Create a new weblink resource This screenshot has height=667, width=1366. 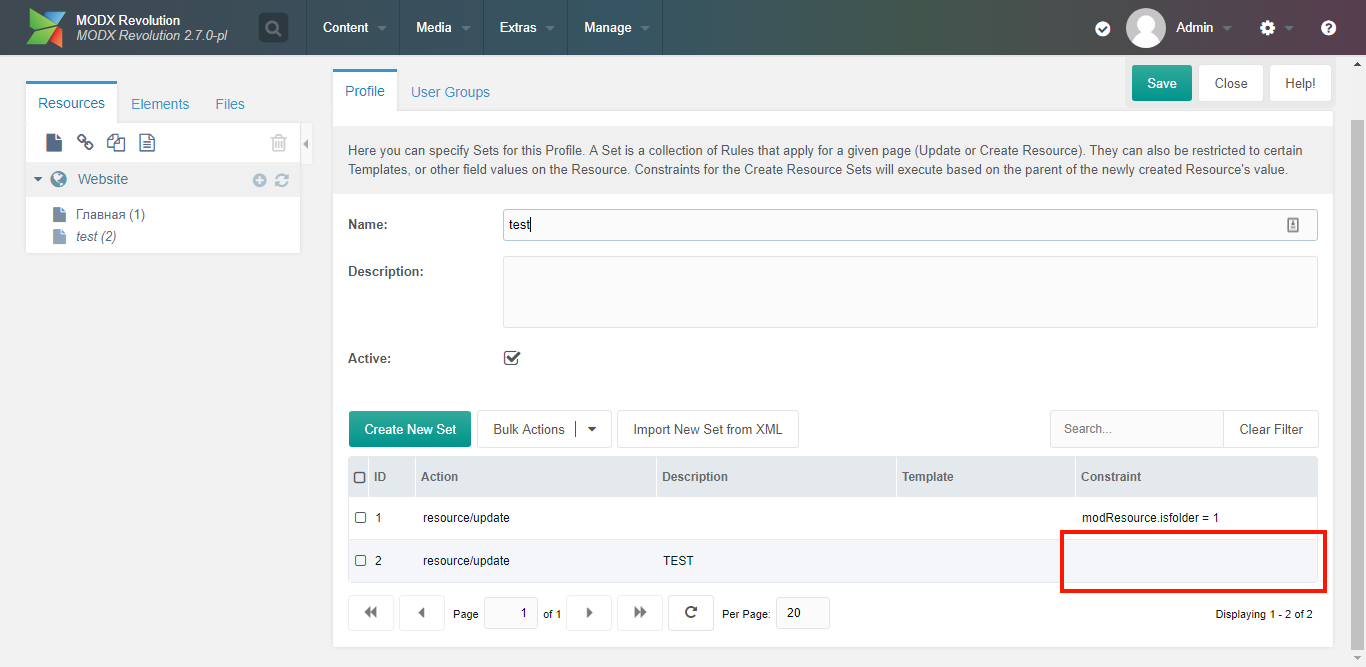point(85,142)
